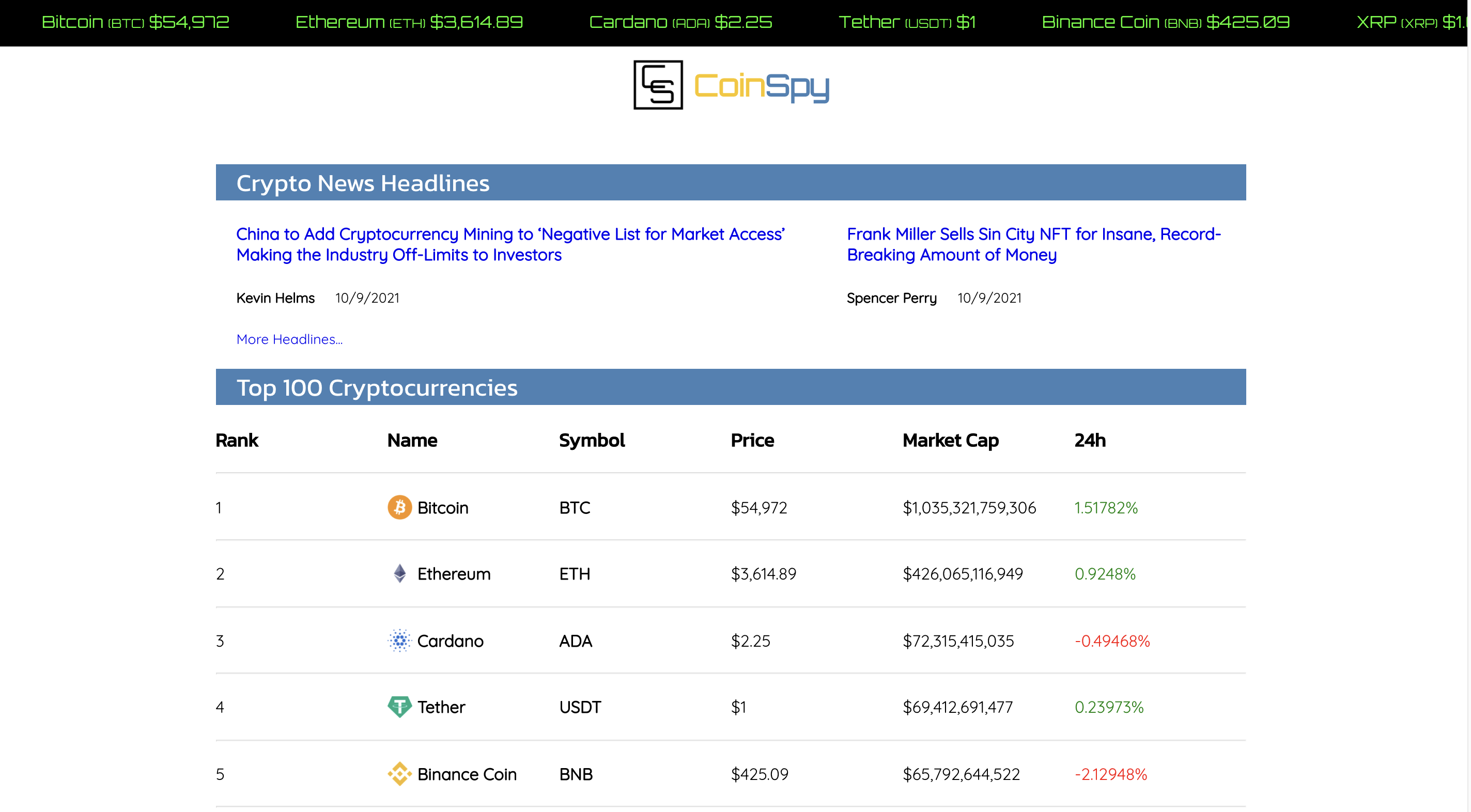Viewport: 1471px width, 812px height.
Task: Click the Cardano dotted icon
Action: tap(399, 640)
